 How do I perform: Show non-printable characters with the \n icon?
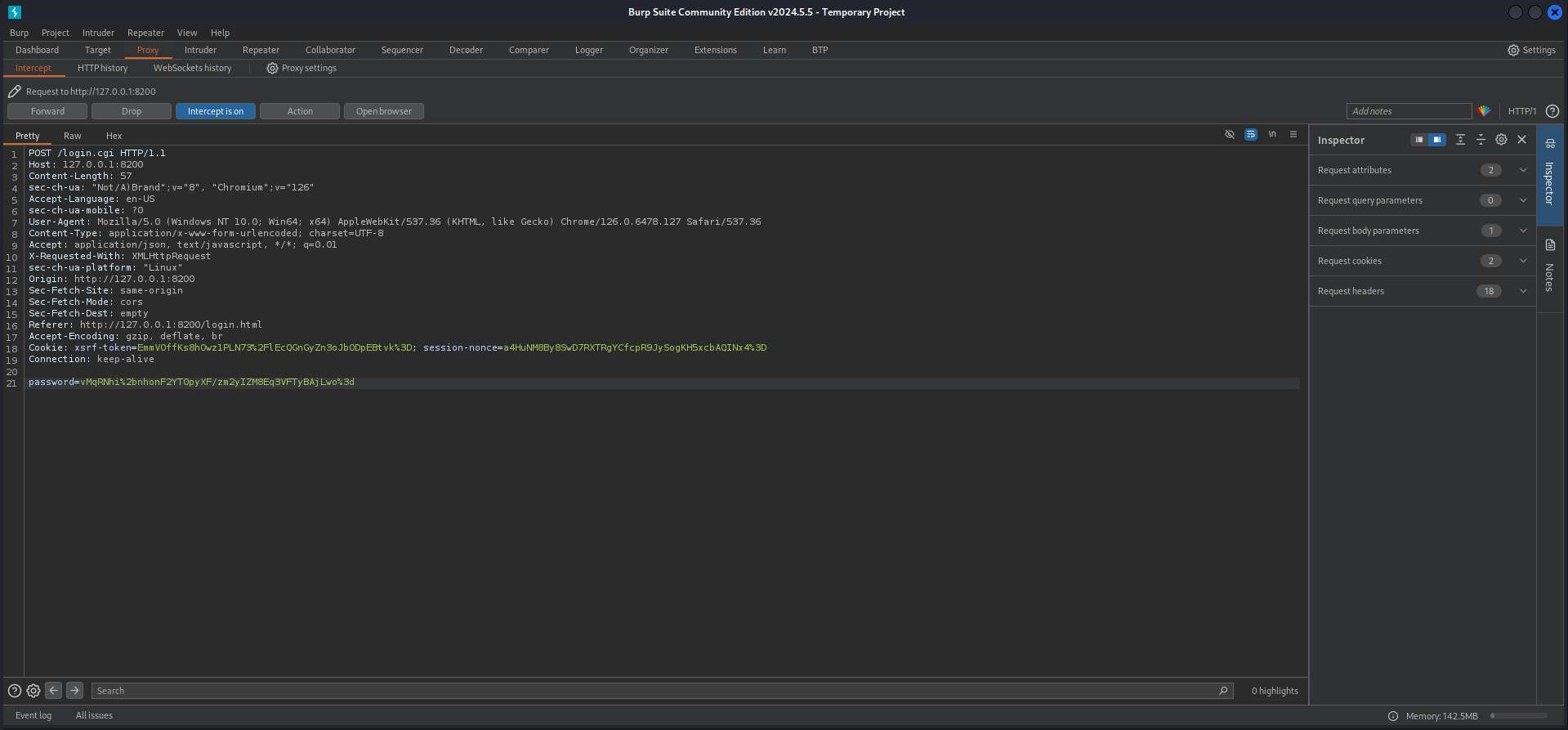click(x=1271, y=134)
